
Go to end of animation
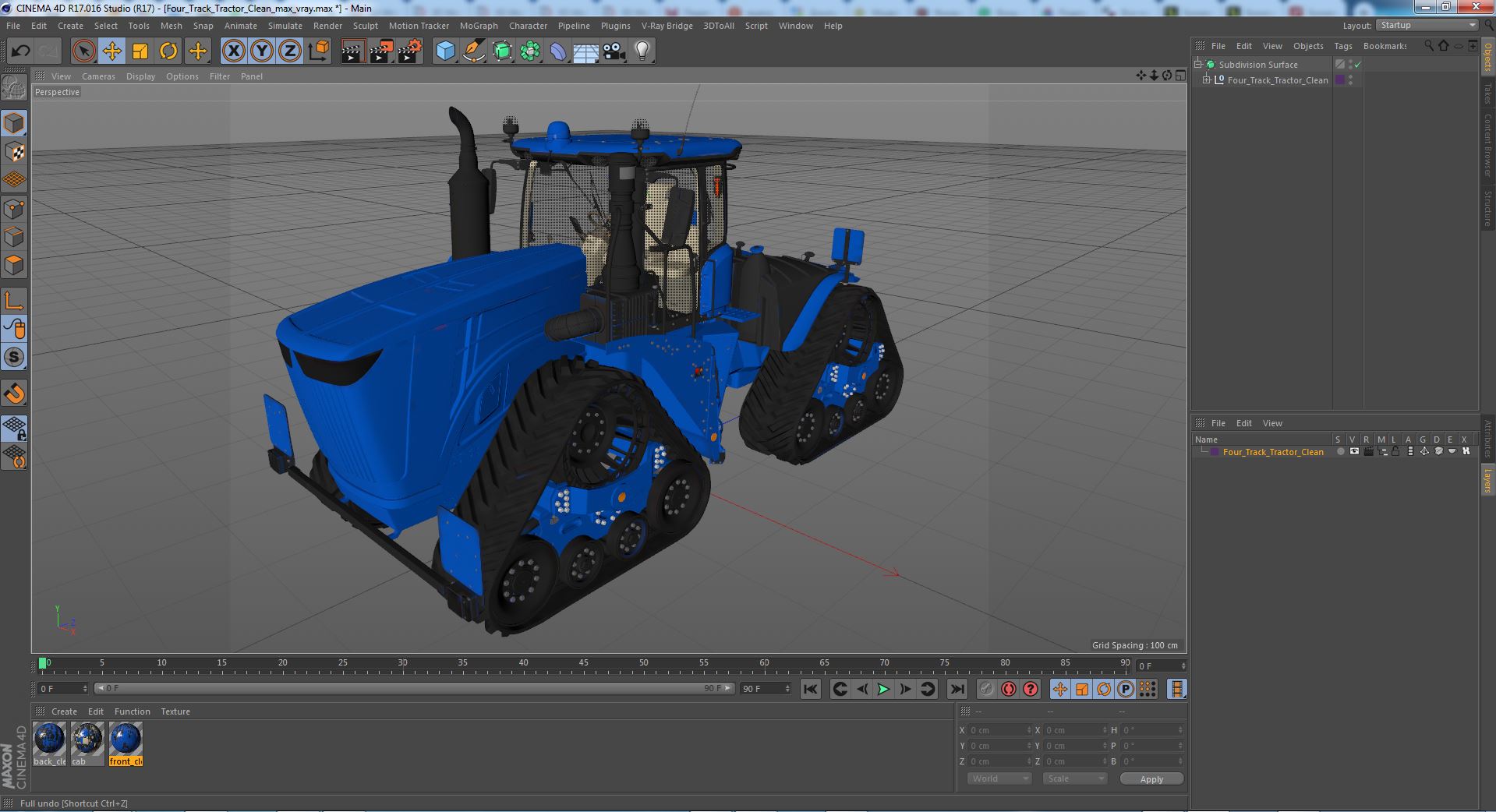click(x=957, y=689)
